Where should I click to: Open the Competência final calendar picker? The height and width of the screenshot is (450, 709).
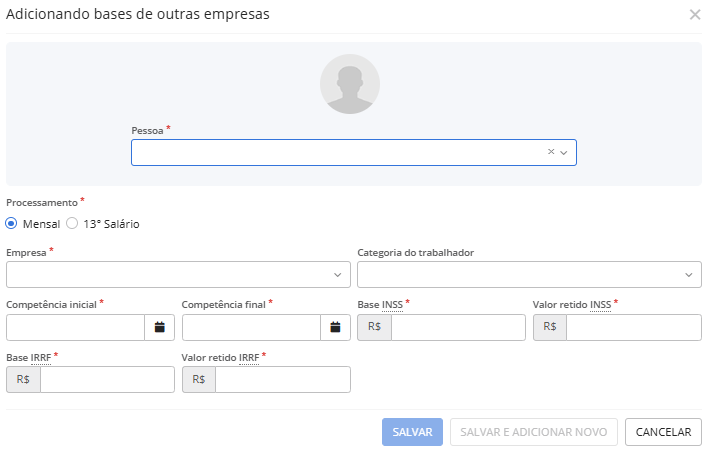point(335,327)
